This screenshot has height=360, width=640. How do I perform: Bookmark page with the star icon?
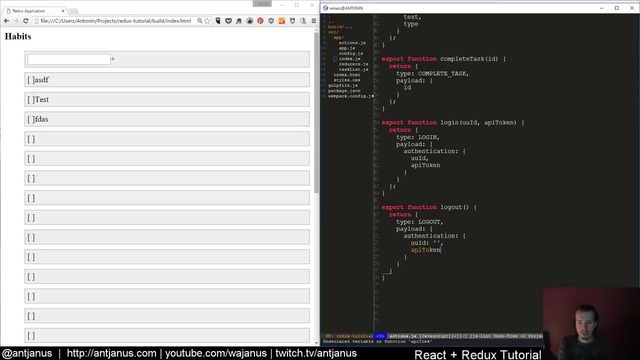pos(207,21)
